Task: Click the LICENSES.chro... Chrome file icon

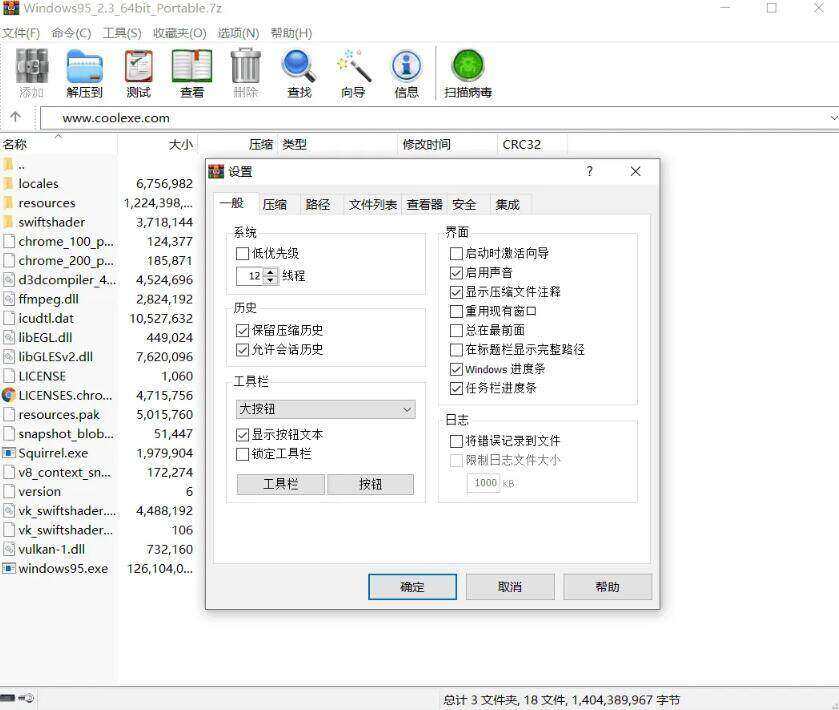Action: (x=9, y=395)
